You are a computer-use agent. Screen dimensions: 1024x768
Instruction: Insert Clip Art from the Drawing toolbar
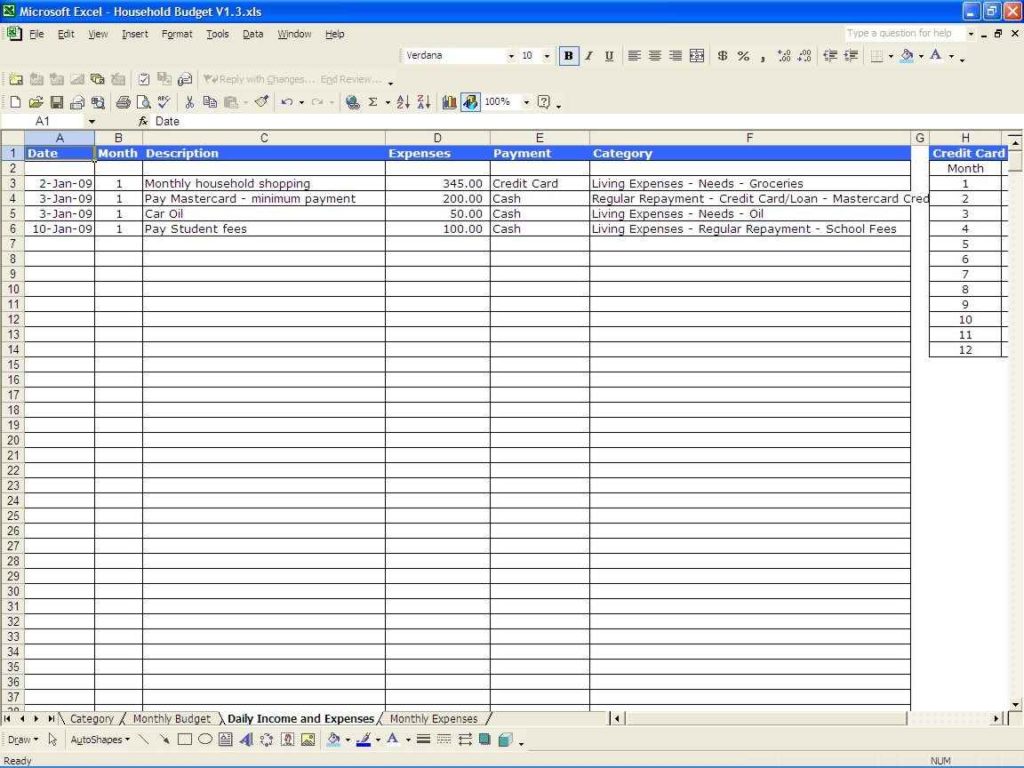(x=288, y=740)
